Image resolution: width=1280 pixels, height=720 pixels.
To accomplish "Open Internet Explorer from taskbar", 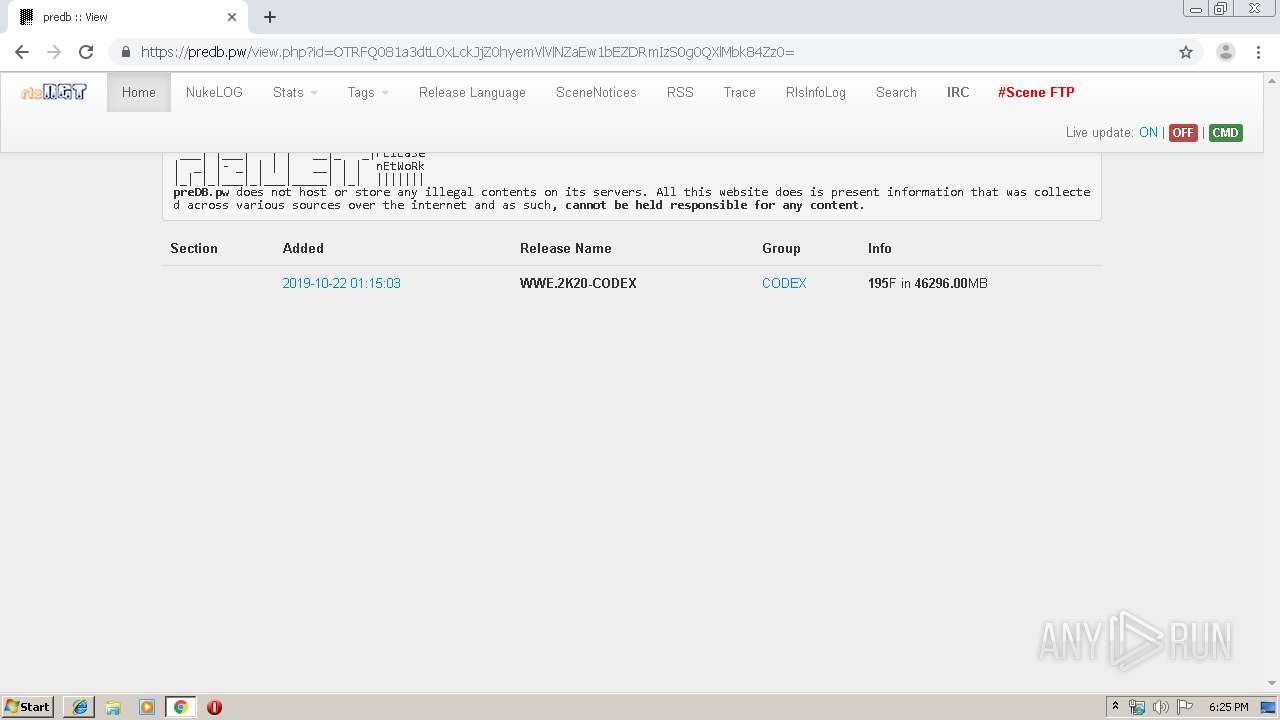I will coord(80,707).
